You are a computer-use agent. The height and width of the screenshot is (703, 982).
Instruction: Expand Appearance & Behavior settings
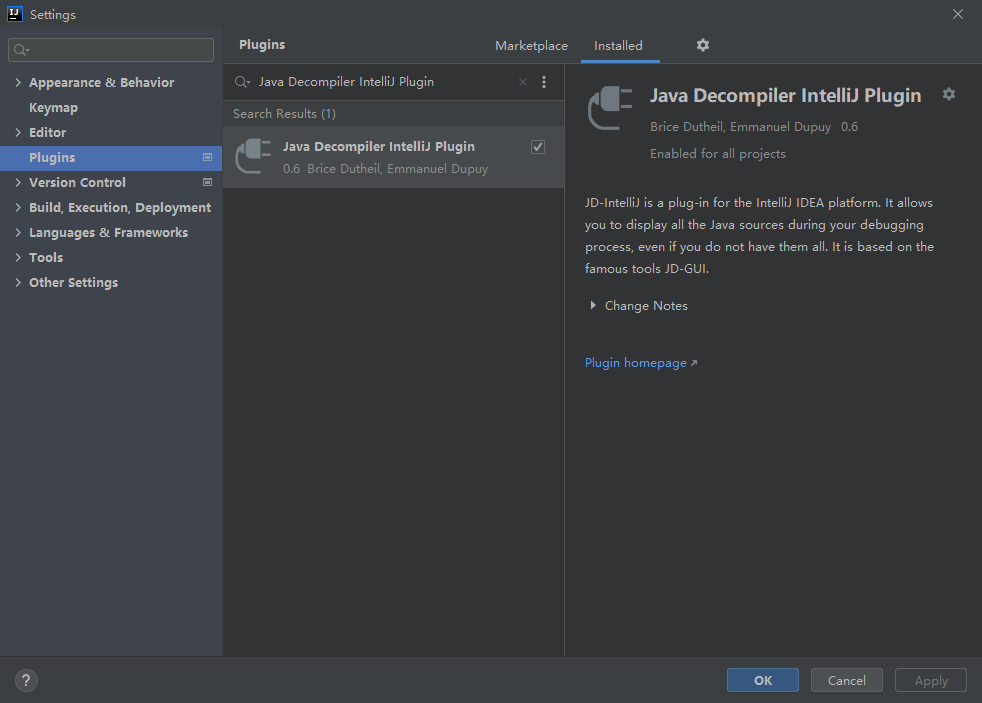click(18, 82)
